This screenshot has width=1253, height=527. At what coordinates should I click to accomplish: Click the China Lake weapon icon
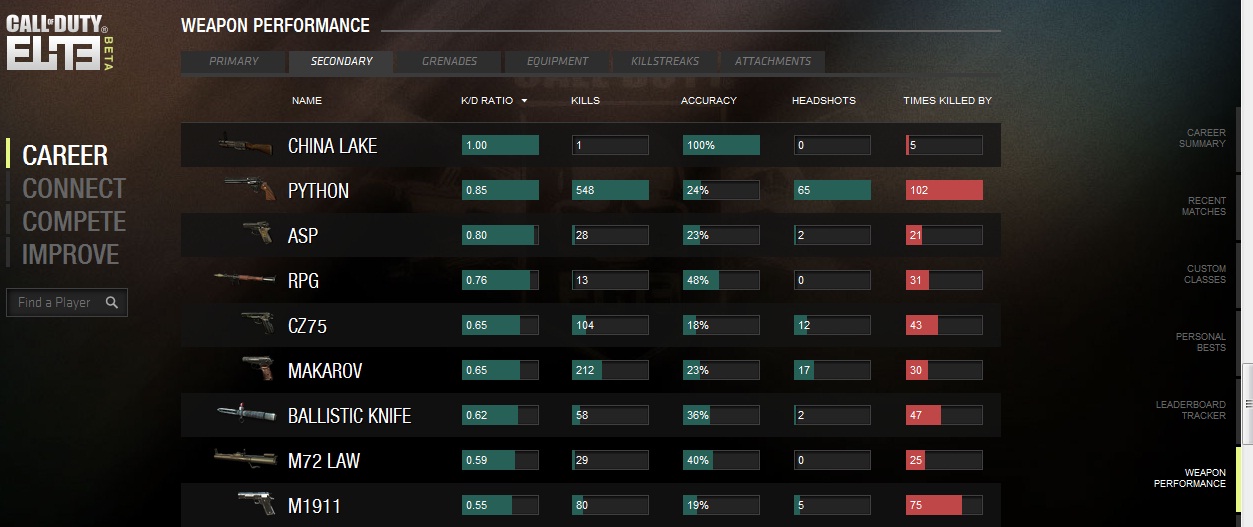[x=245, y=145]
